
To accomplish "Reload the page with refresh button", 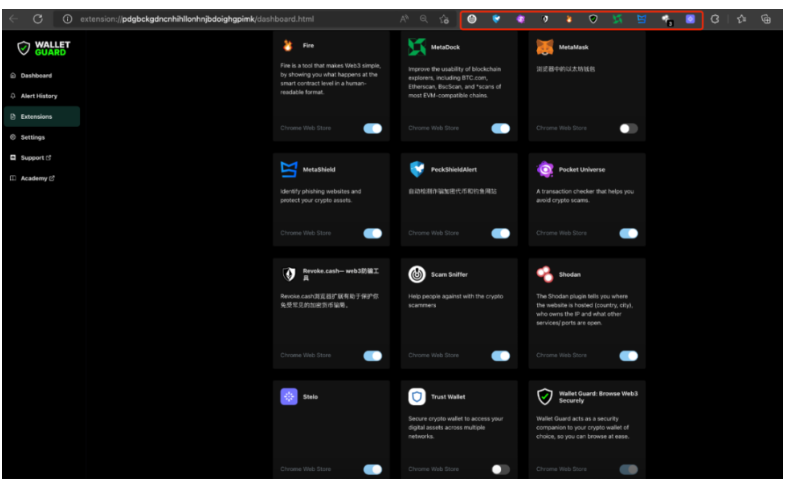I will click(x=38, y=19).
